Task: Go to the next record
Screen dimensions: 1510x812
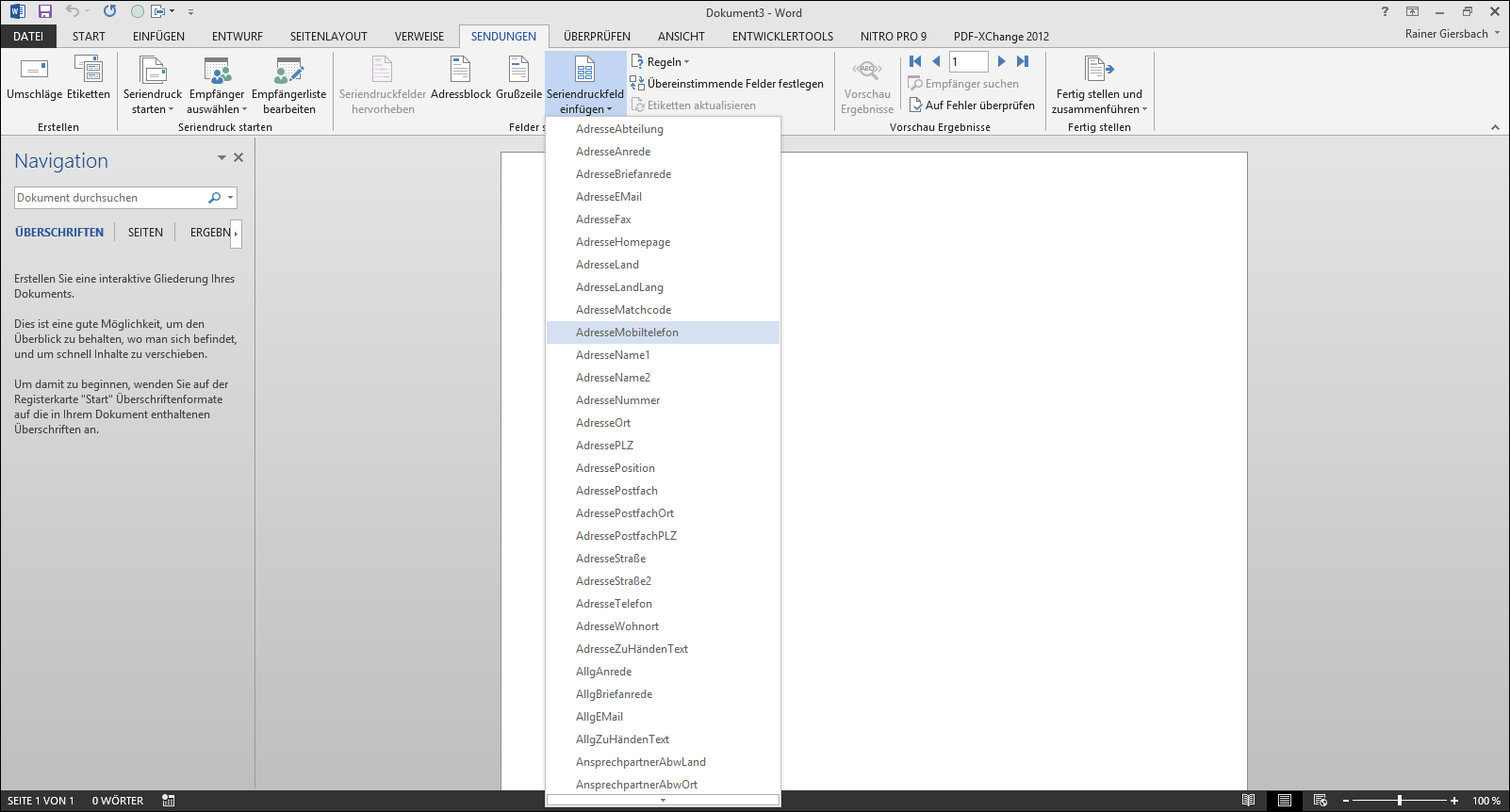Action: 1001,61
